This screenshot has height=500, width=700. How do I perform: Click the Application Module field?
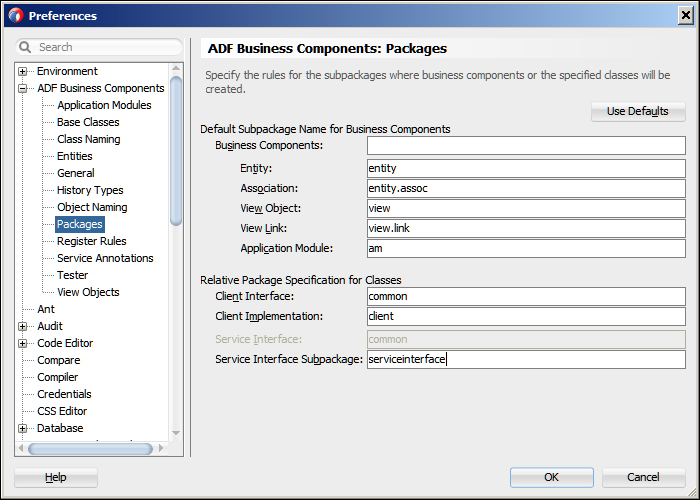526,249
